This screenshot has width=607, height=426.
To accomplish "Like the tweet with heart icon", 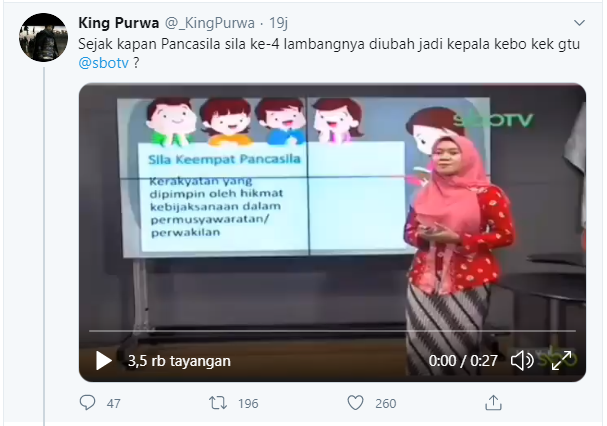I will (355, 403).
